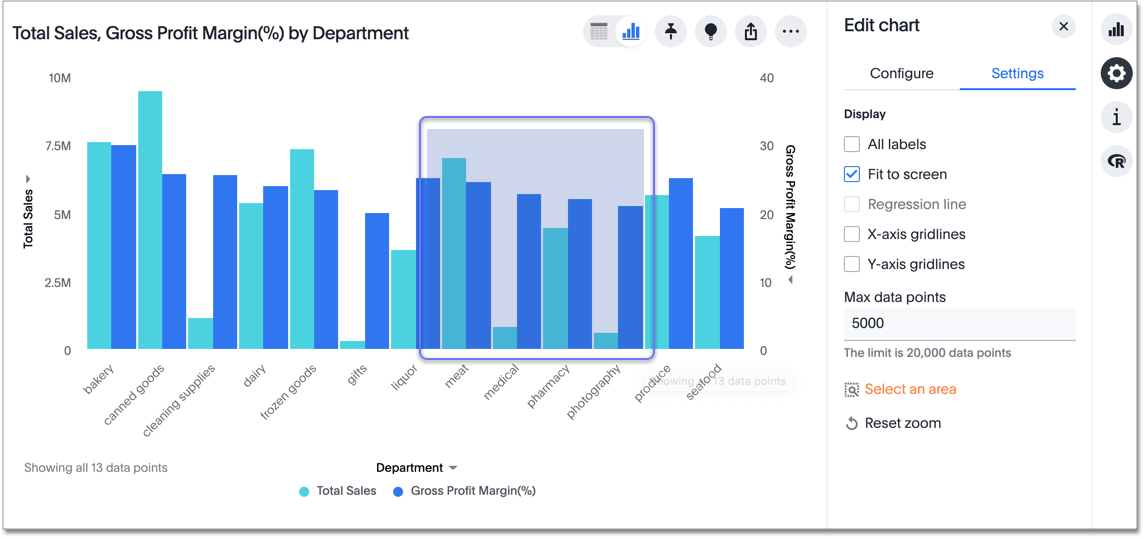Switch to the Configure tab
The height and width of the screenshot is (538, 1144).
901,73
